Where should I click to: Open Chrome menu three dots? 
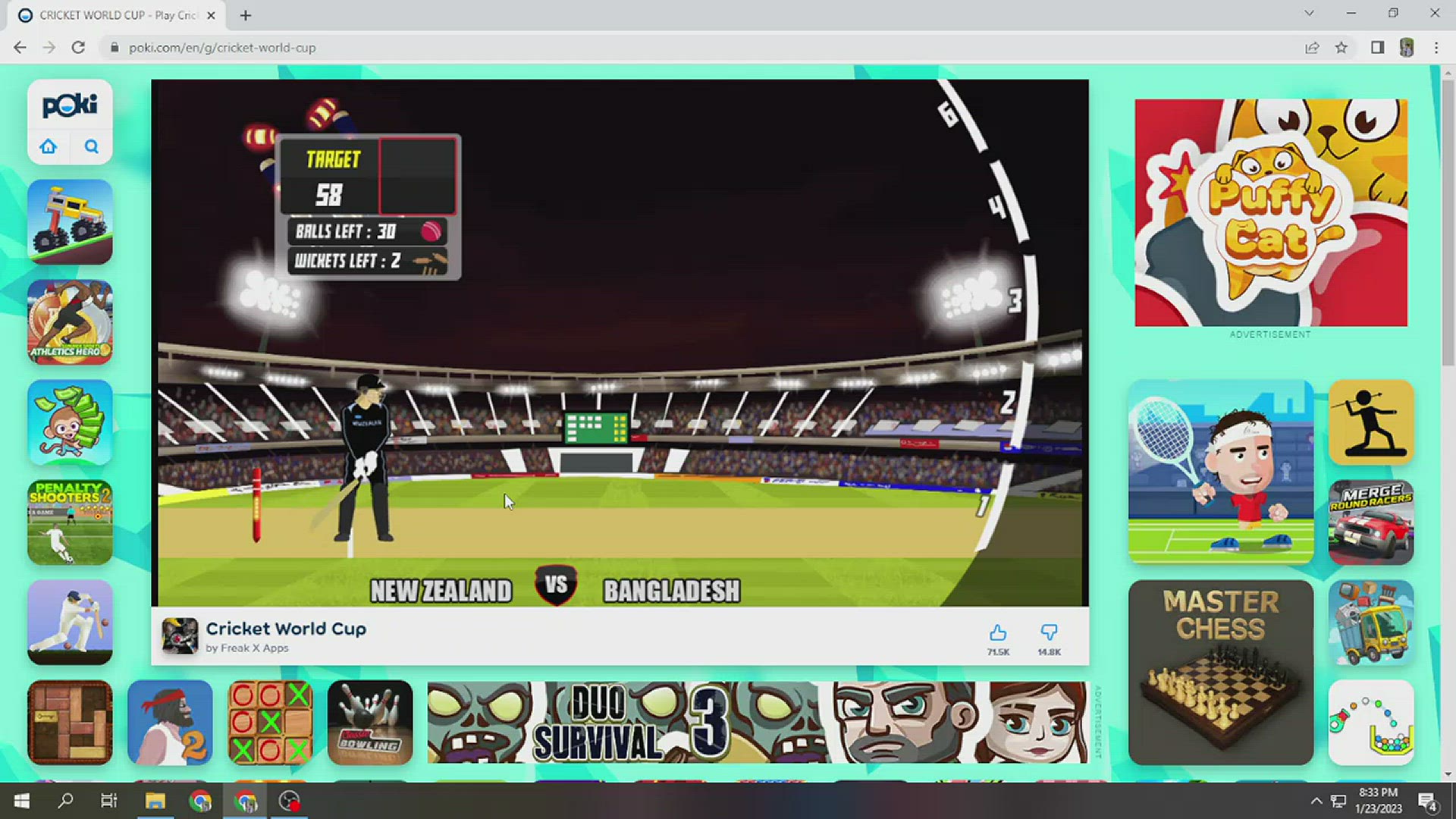1436,48
